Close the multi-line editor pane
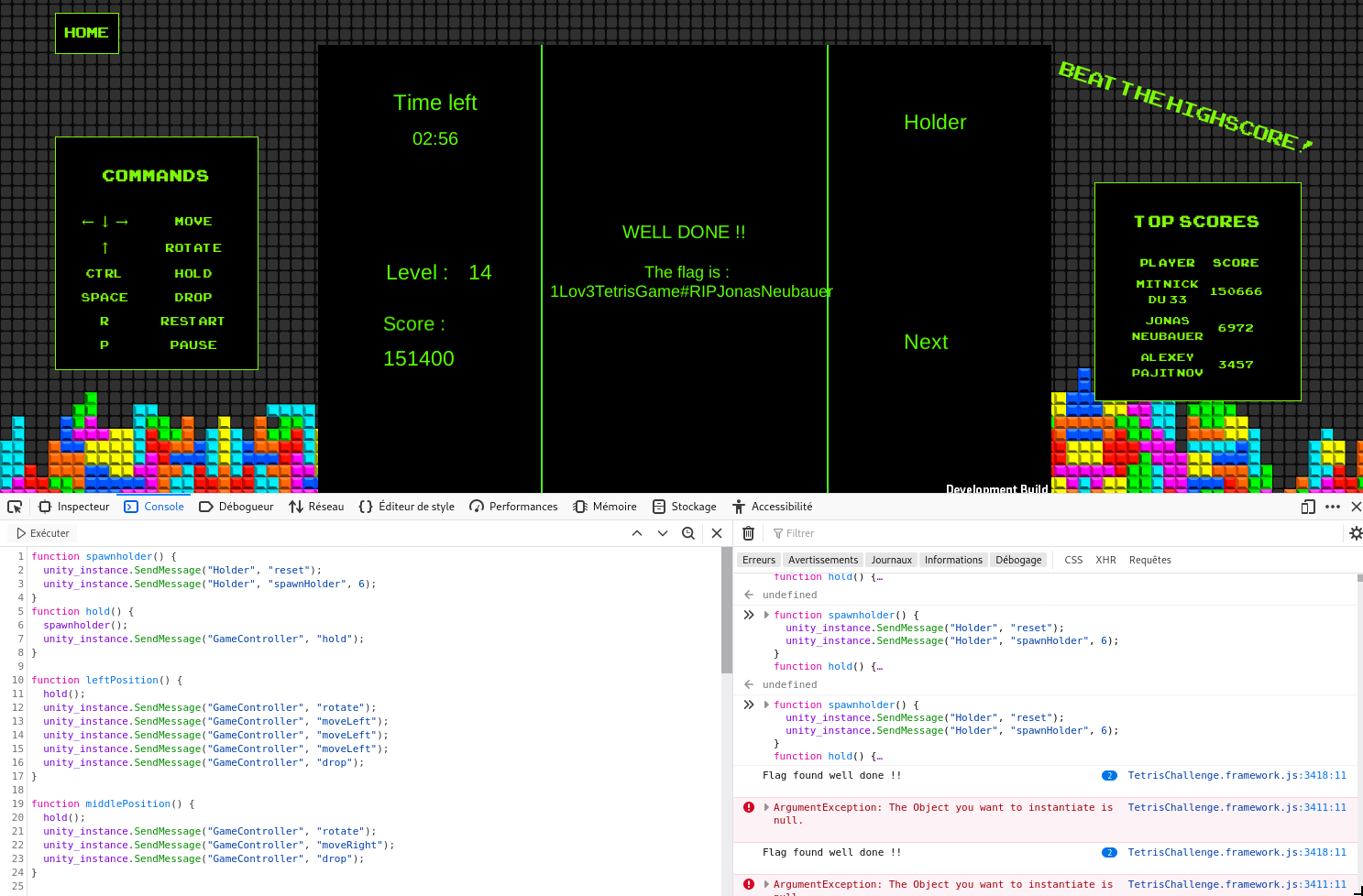 [x=717, y=533]
